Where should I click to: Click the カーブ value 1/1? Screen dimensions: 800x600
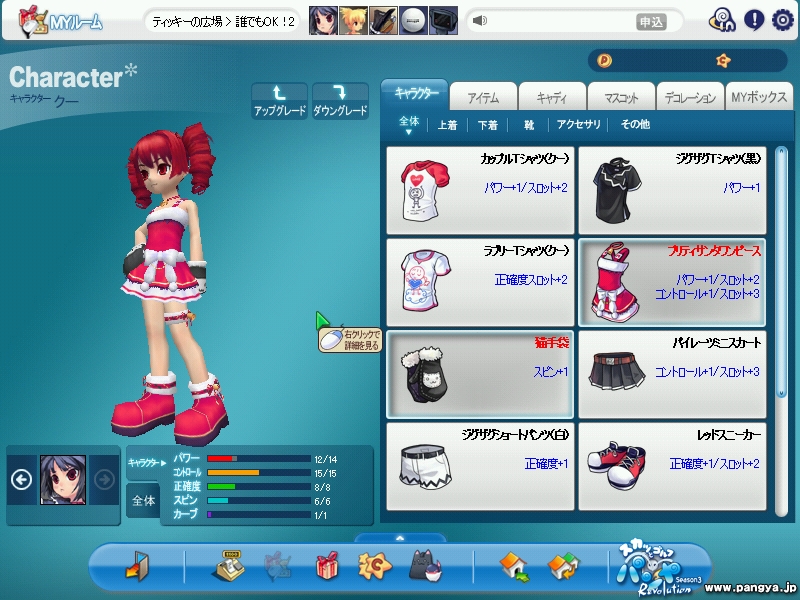(320, 515)
